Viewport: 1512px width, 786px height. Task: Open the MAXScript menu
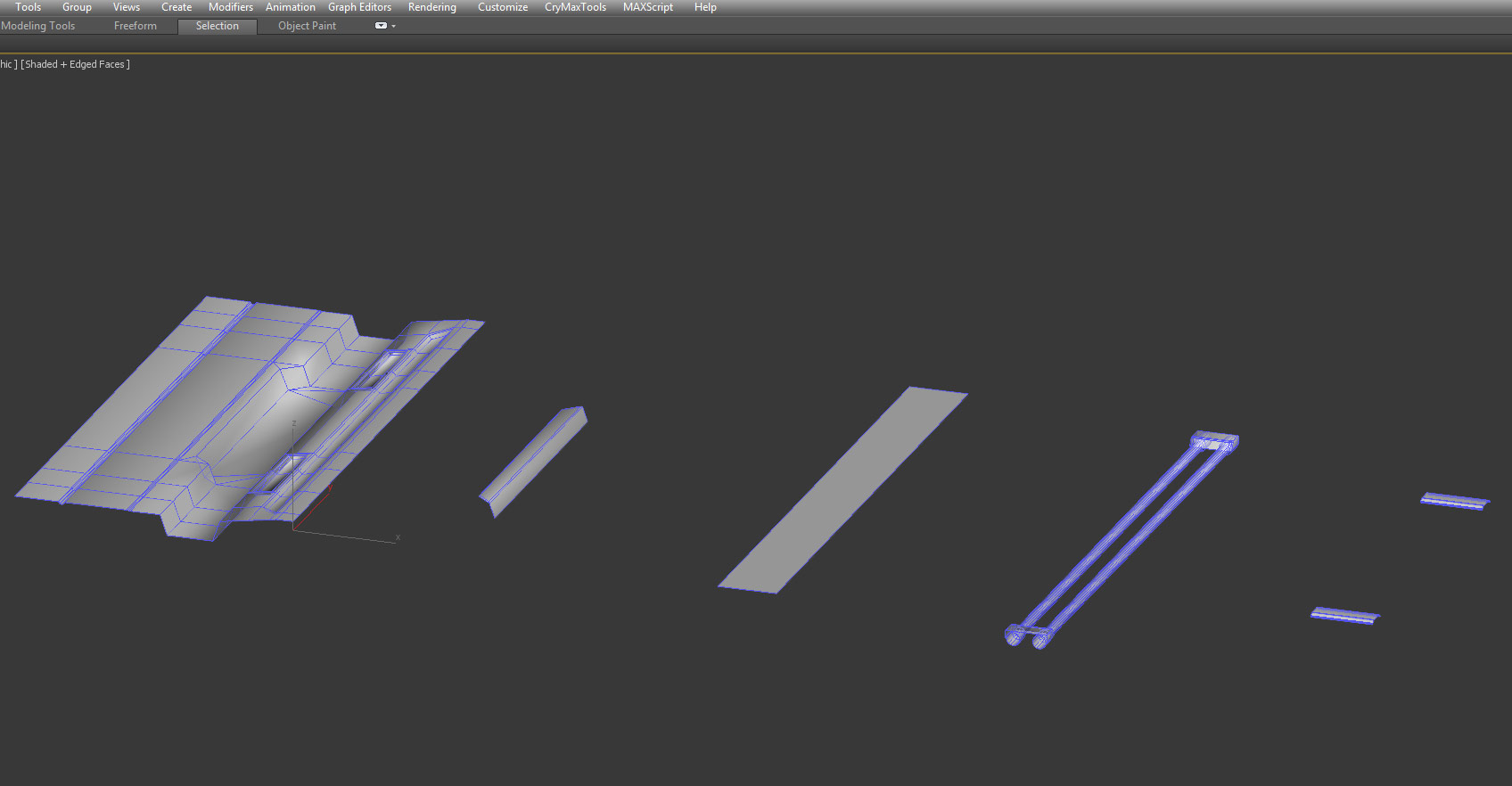(x=648, y=7)
